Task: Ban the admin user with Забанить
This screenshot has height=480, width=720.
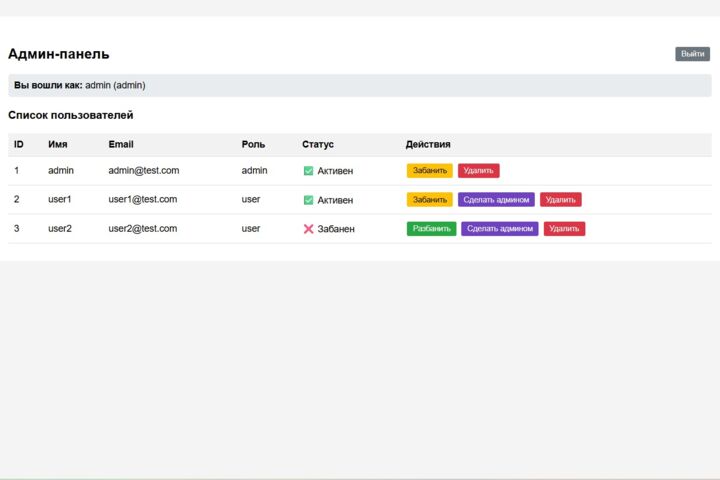Action: tap(429, 170)
